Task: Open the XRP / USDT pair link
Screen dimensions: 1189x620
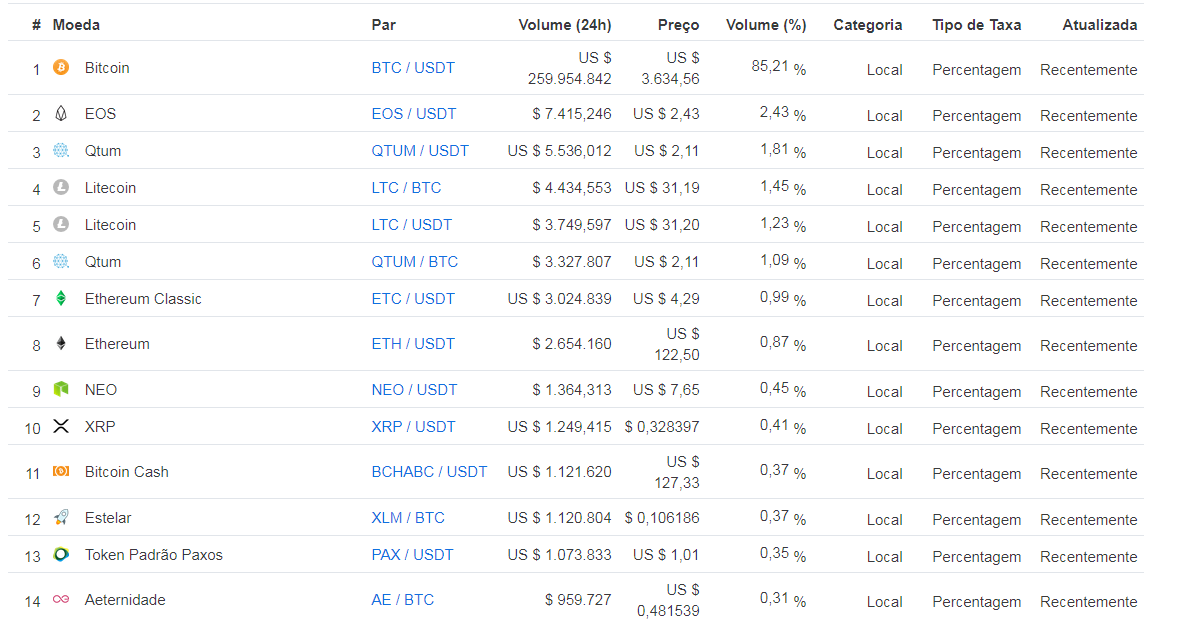Action: [x=413, y=427]
